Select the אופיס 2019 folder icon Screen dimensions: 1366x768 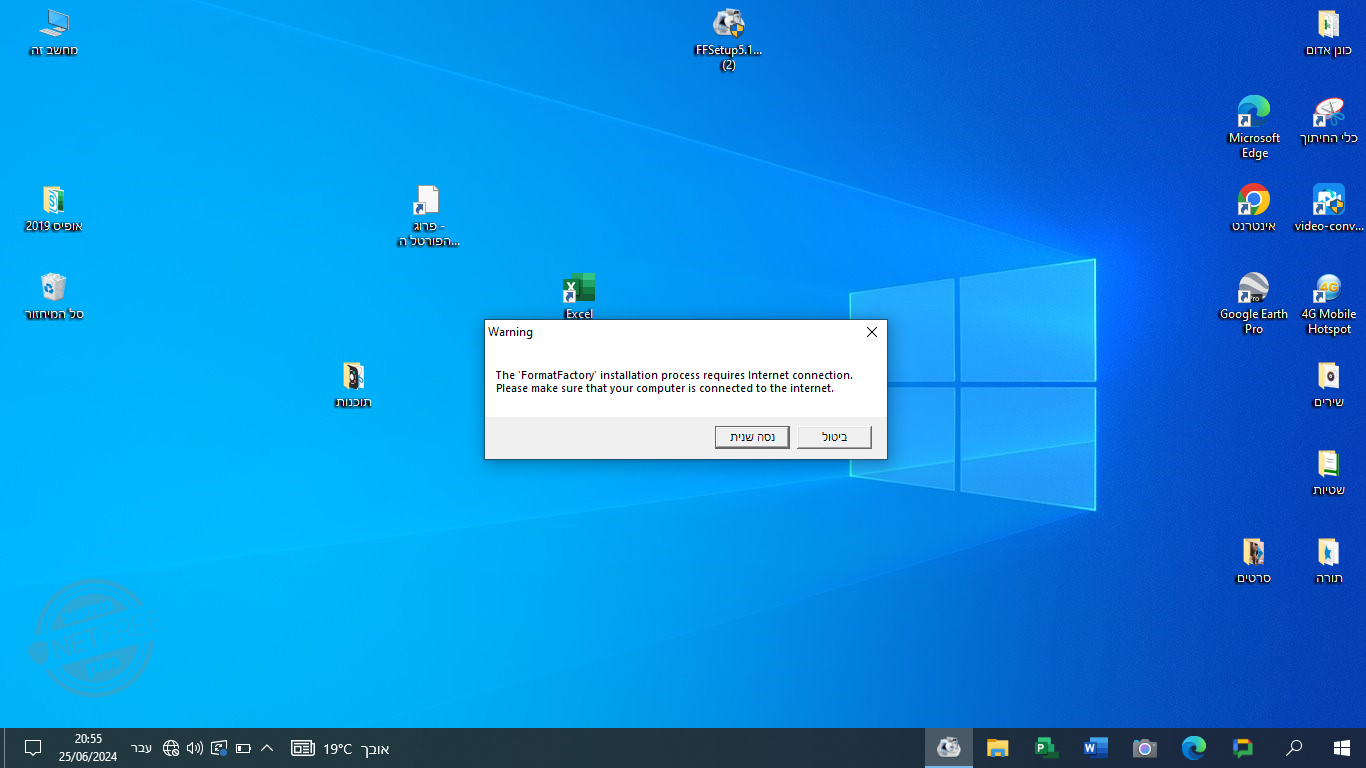click(x=54, y=209)
